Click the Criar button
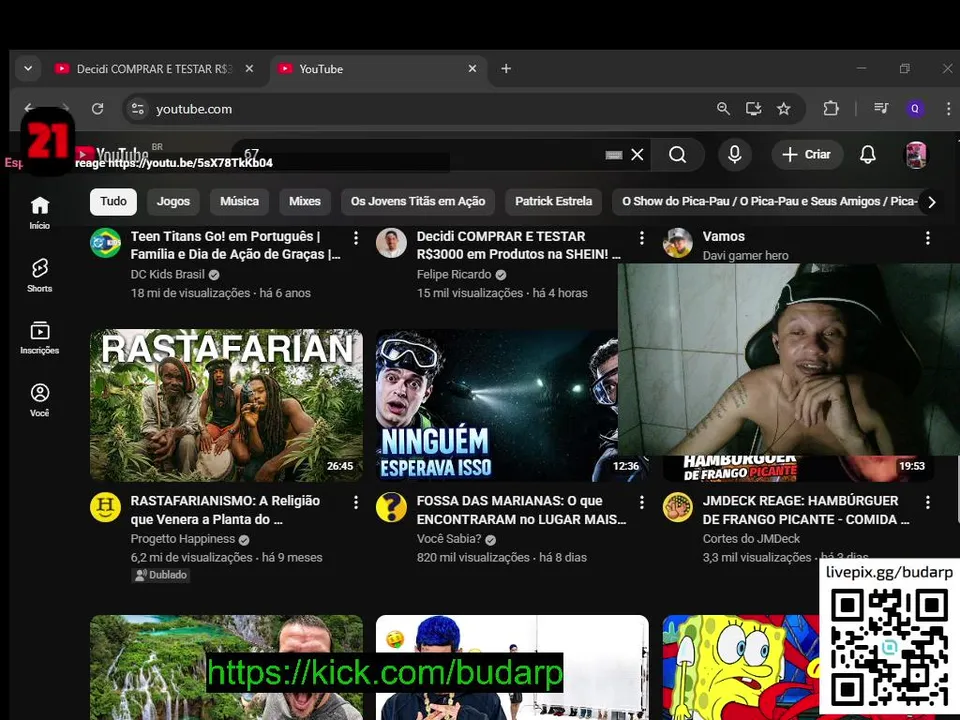This screenshot has height=720, width=960. tap(806, 154)
